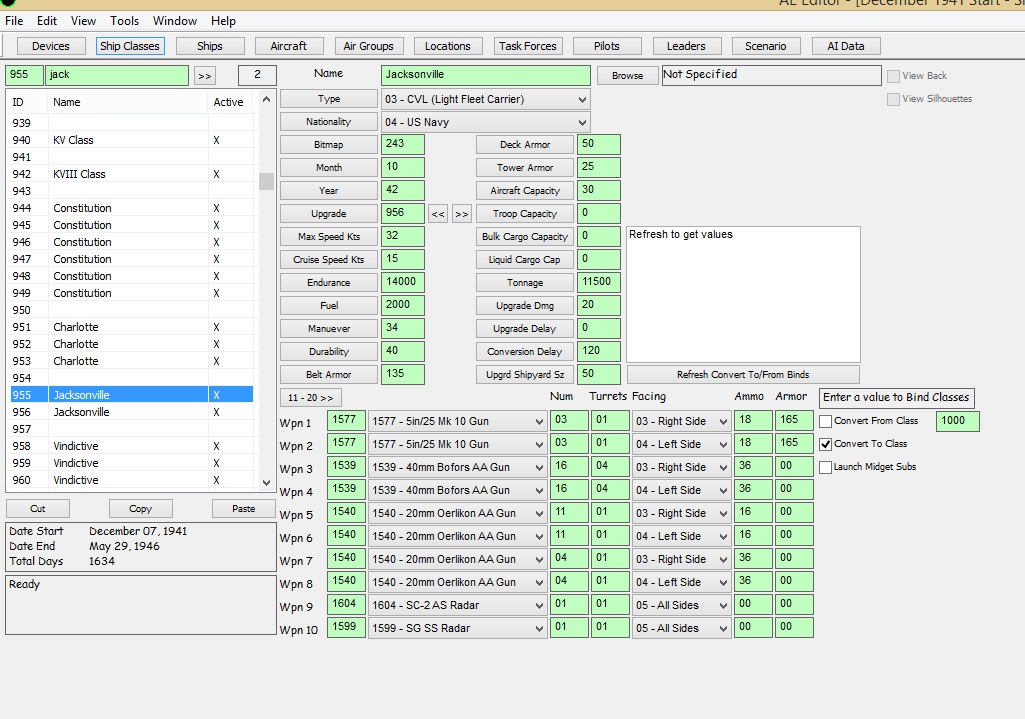The image size is (1025, 719).
Task: Select Constitution row 944
Action: click(131, 208)
